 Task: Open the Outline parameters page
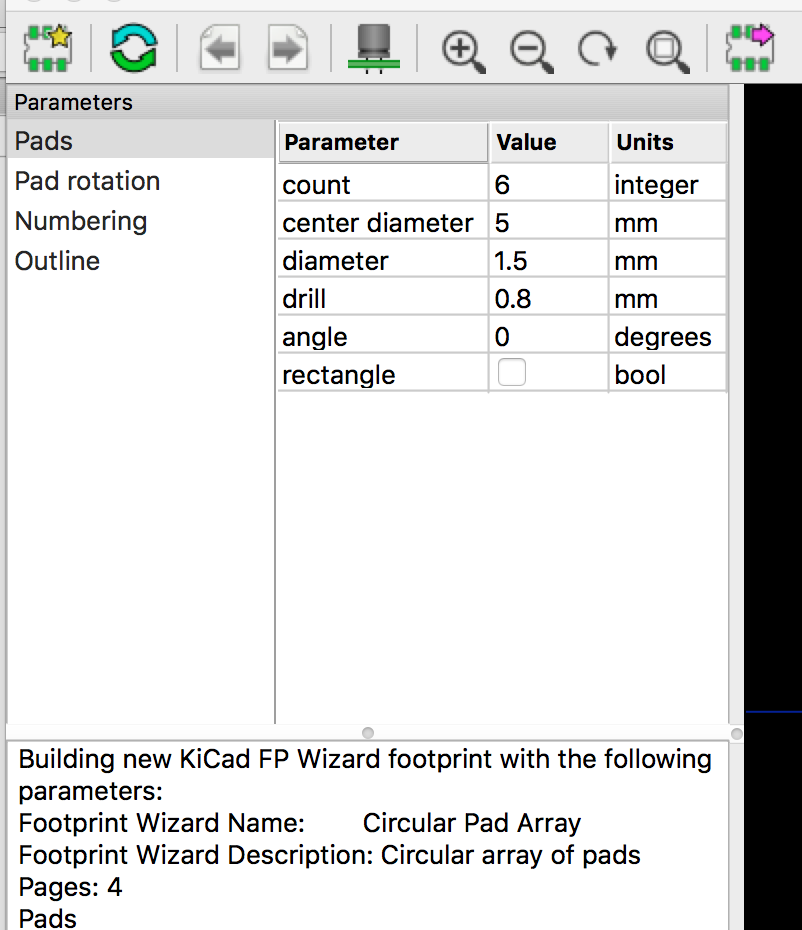57,261
